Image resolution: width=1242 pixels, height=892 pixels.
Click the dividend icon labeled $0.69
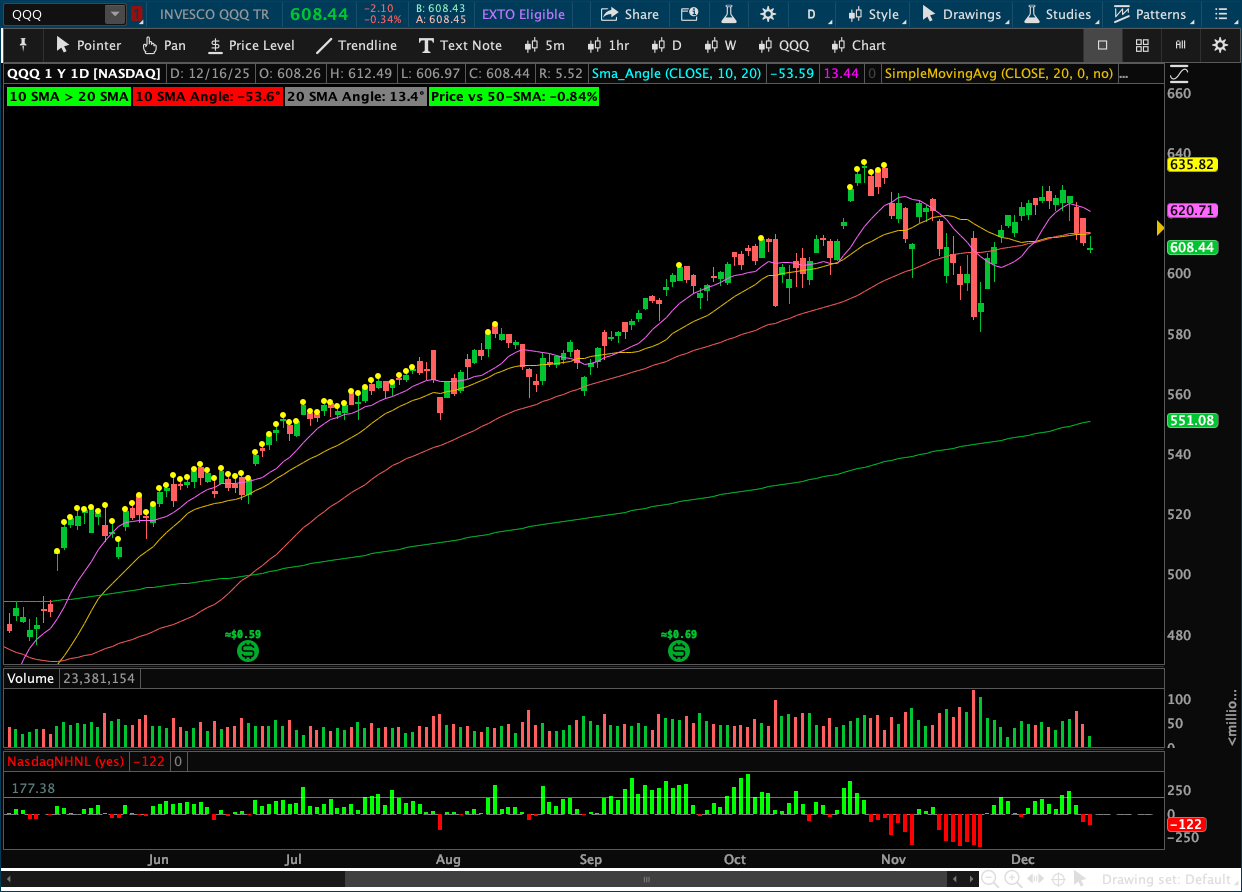679,651
